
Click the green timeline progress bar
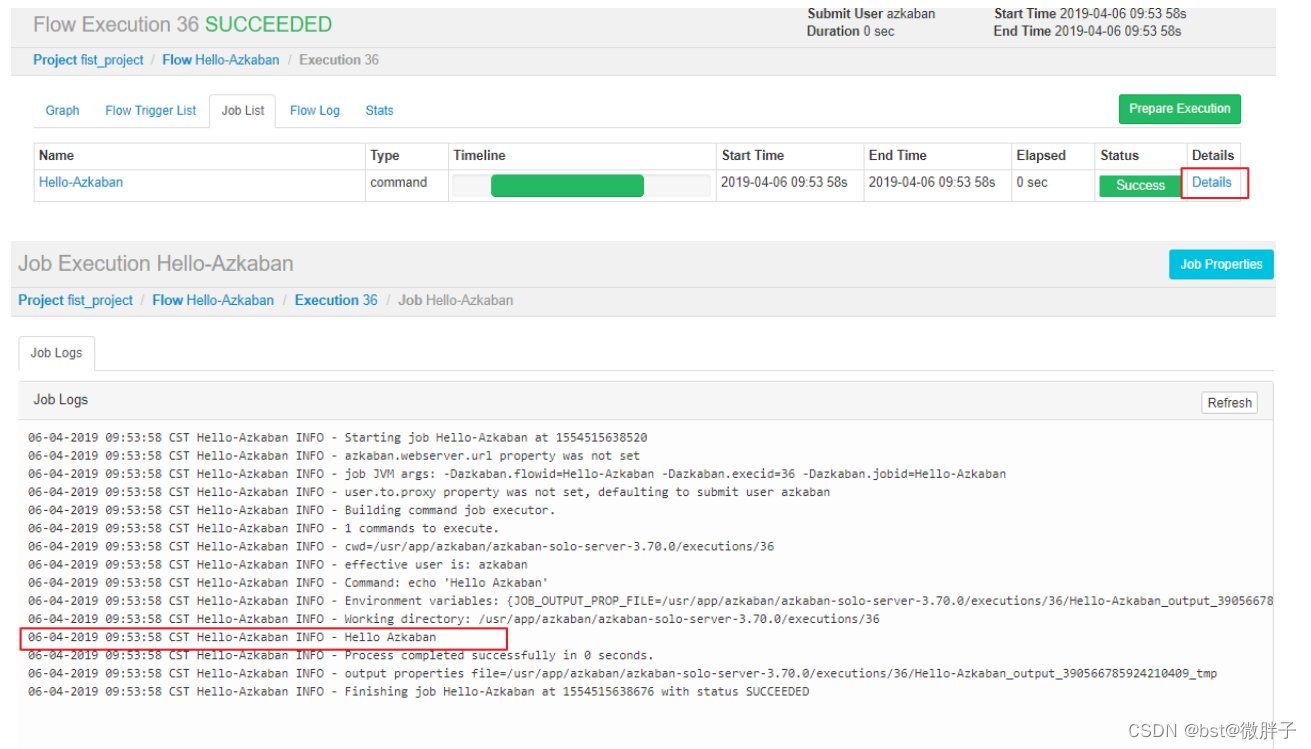tap(567, 185)
